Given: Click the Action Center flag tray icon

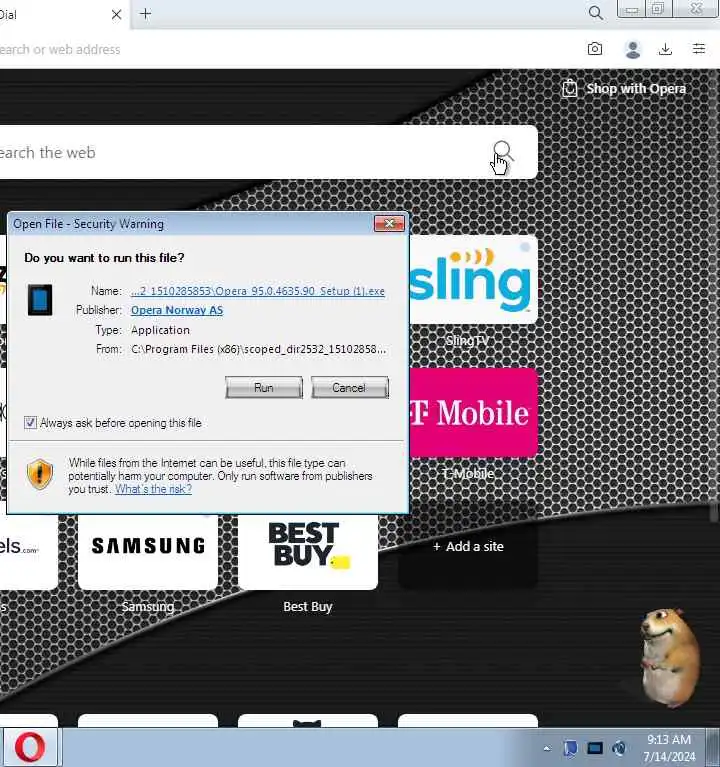Looking at the screenshot, I should click(570, 748).
